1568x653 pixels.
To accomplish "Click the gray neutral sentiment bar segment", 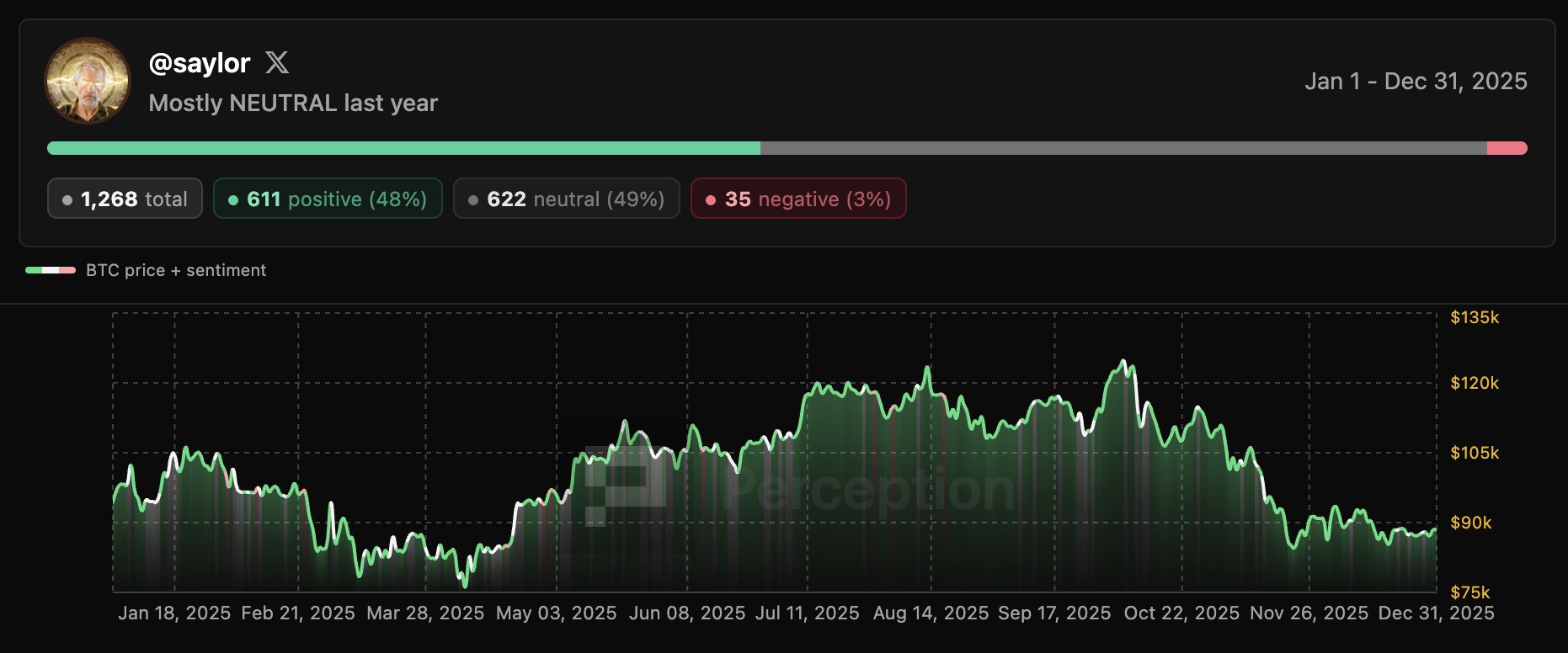I will [x=1123, y=148].
